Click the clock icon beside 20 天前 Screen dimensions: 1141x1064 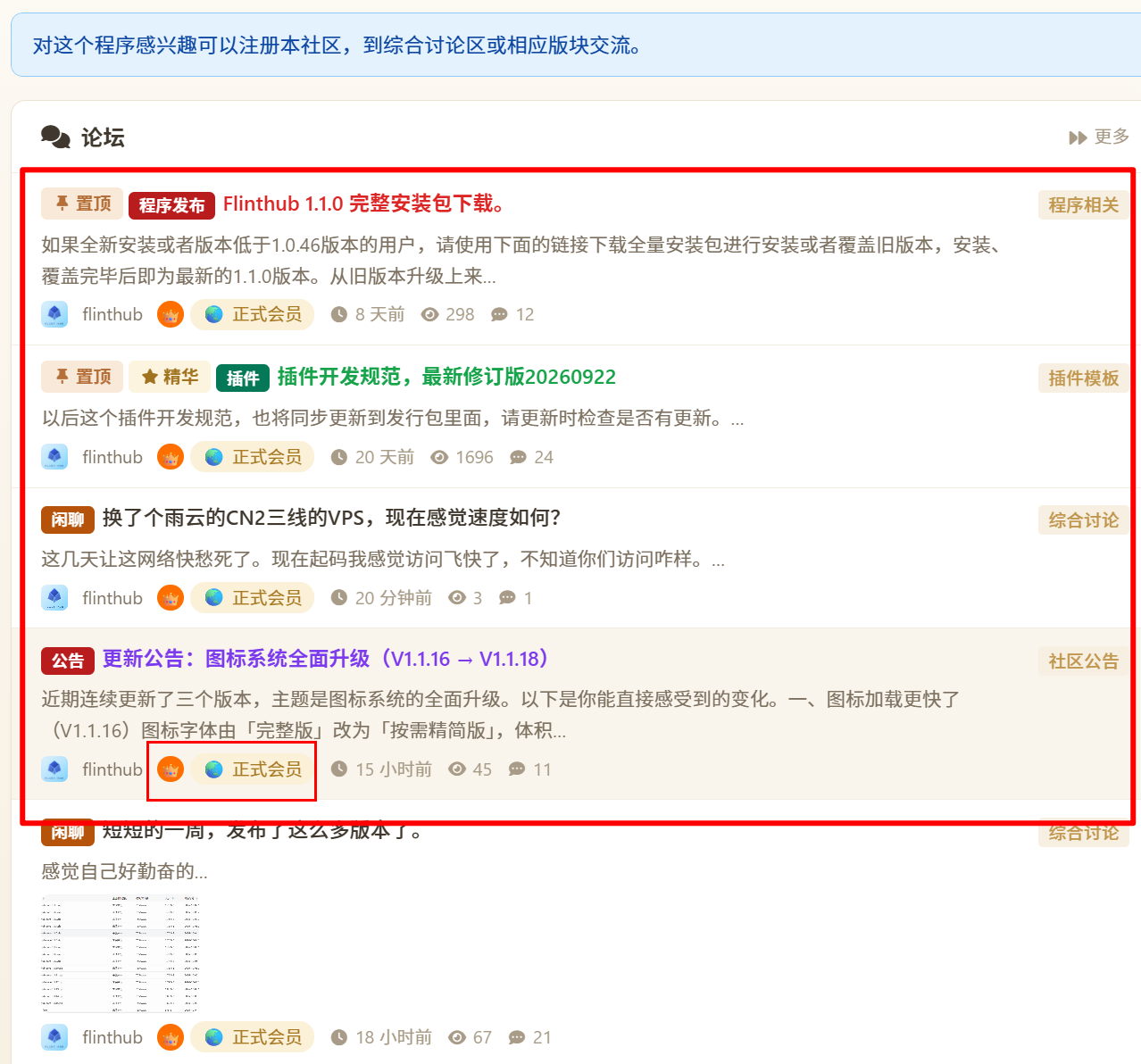[x=338, y=457]
